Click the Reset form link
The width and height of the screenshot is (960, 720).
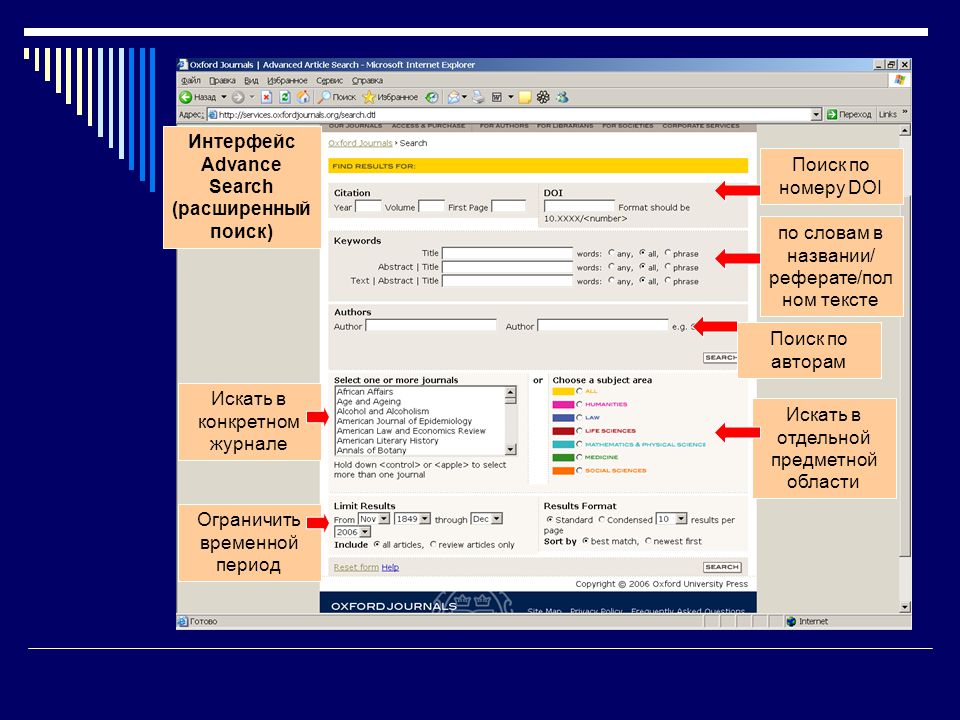click(356, 568)
